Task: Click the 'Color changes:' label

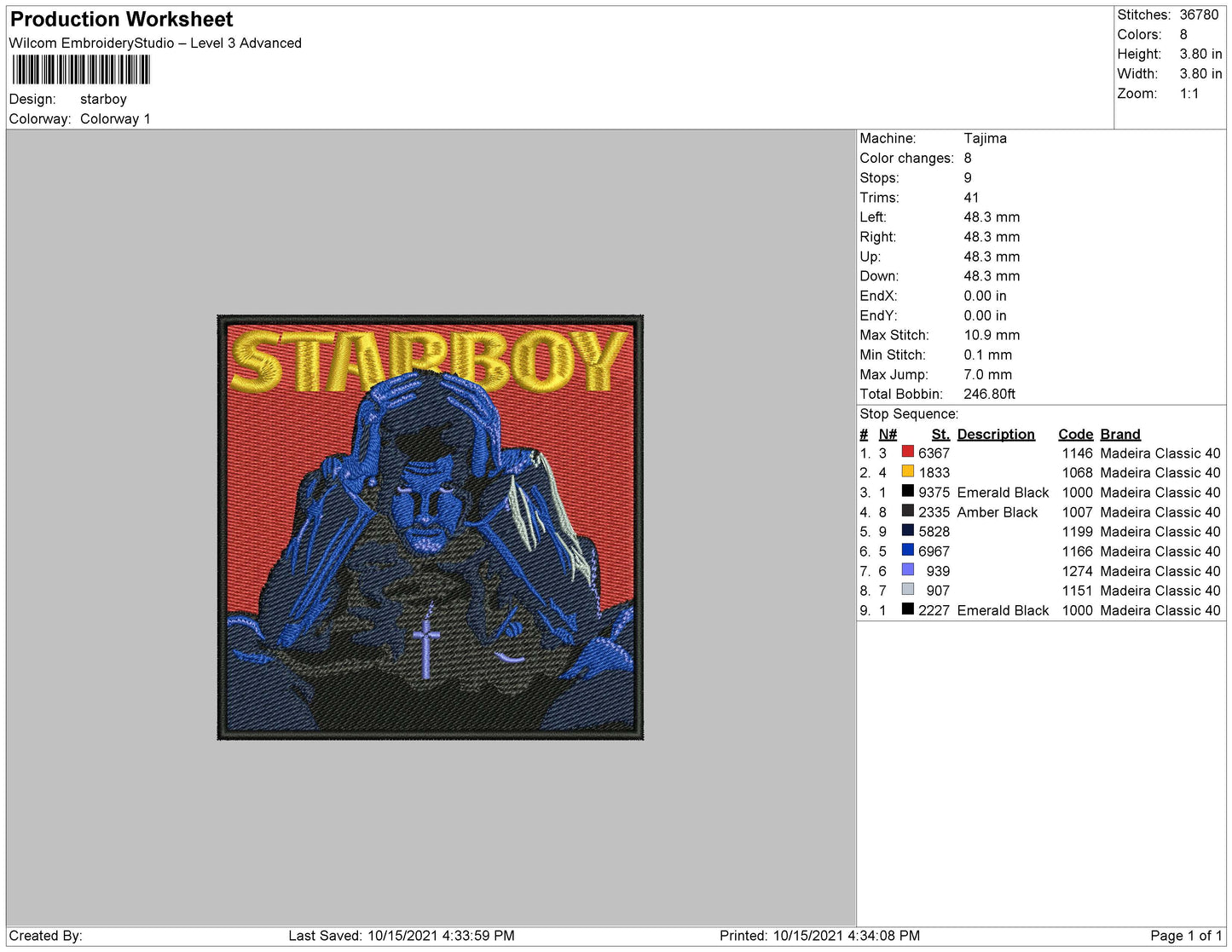Action: point(906,158)
